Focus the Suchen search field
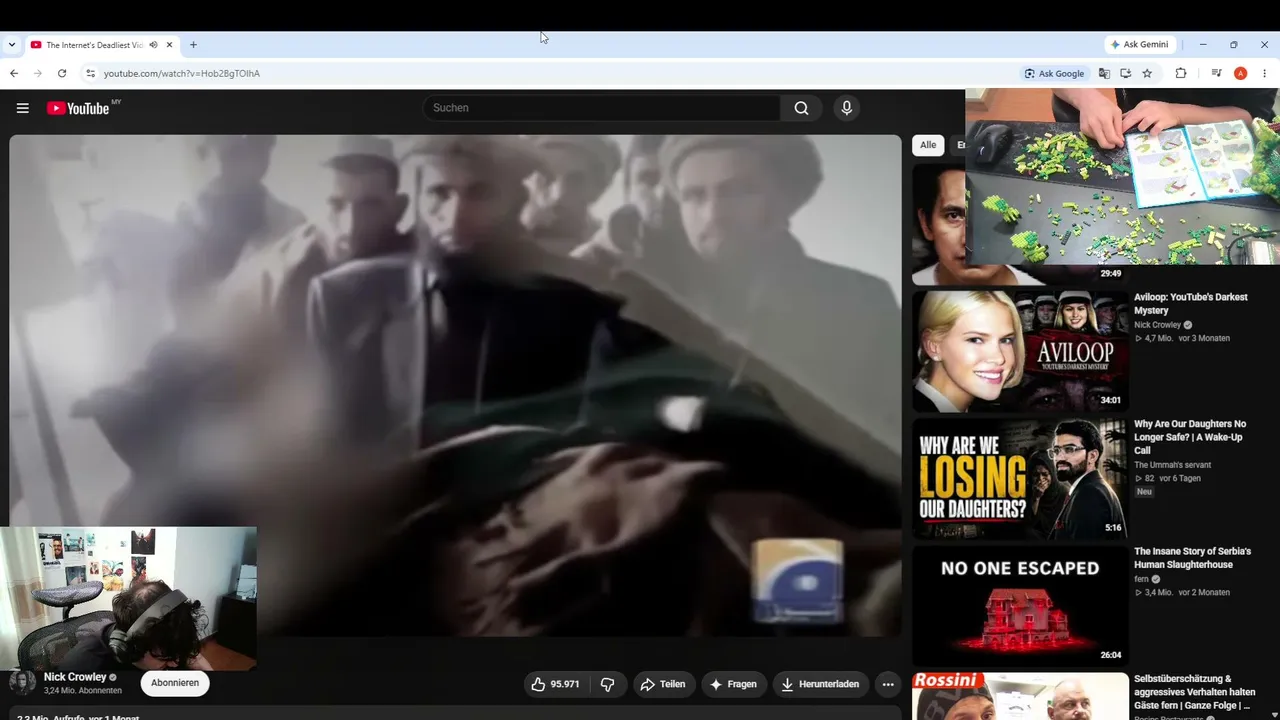Screen dimensions: 1280x720 pyautogui.click(x=601, y=108)
